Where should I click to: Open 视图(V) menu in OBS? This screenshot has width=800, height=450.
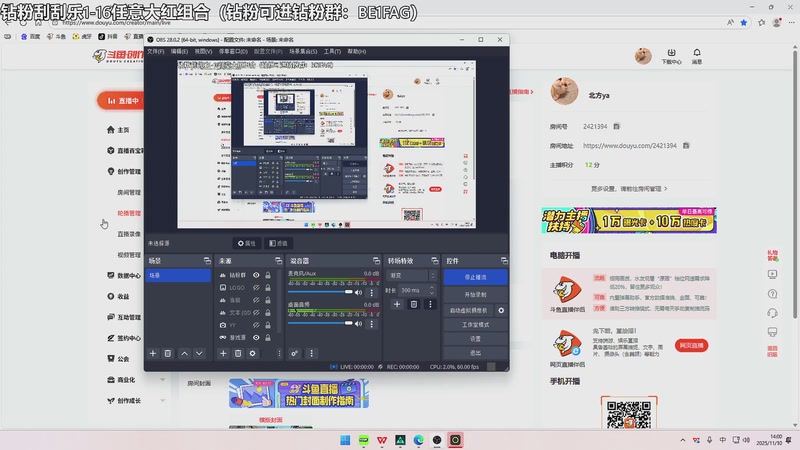[x=203, y=52]
